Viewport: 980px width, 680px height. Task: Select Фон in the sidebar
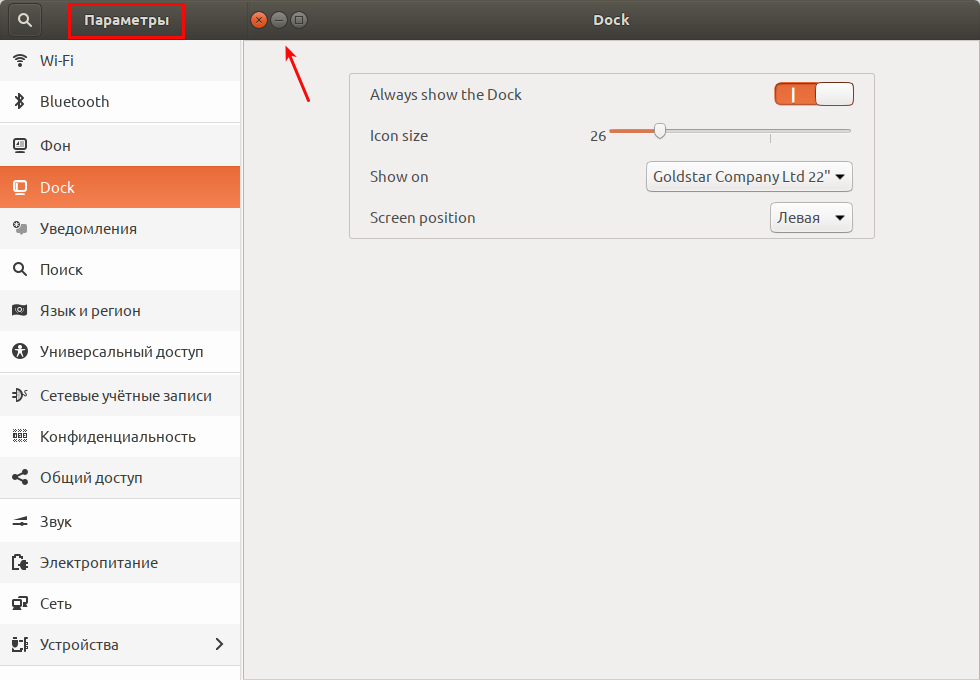click(120, 146)
